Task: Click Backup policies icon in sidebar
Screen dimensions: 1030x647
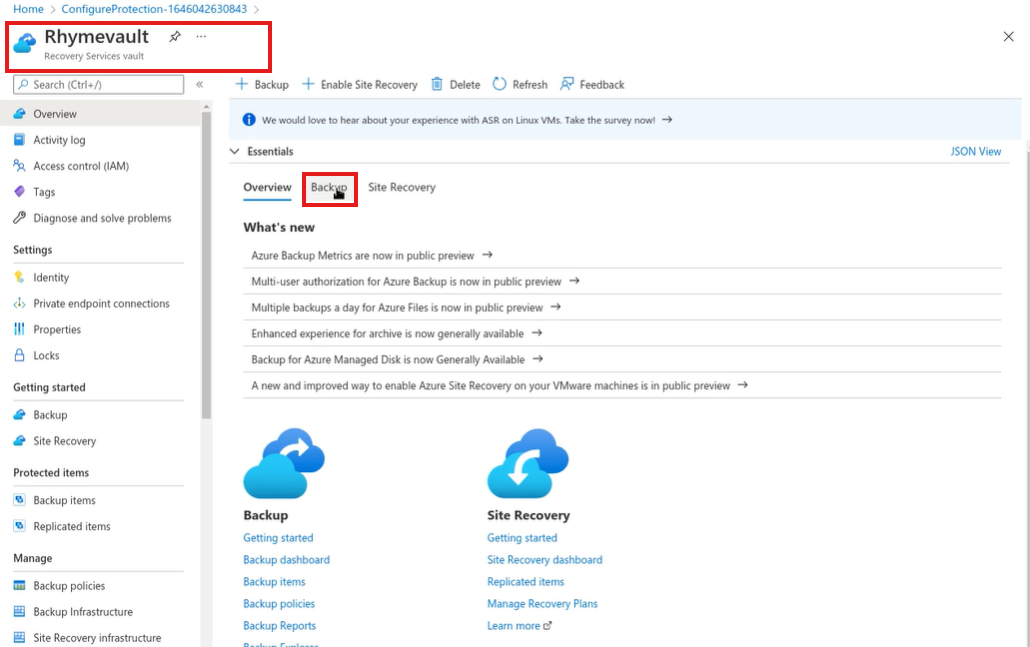Action: pos(20,585)
